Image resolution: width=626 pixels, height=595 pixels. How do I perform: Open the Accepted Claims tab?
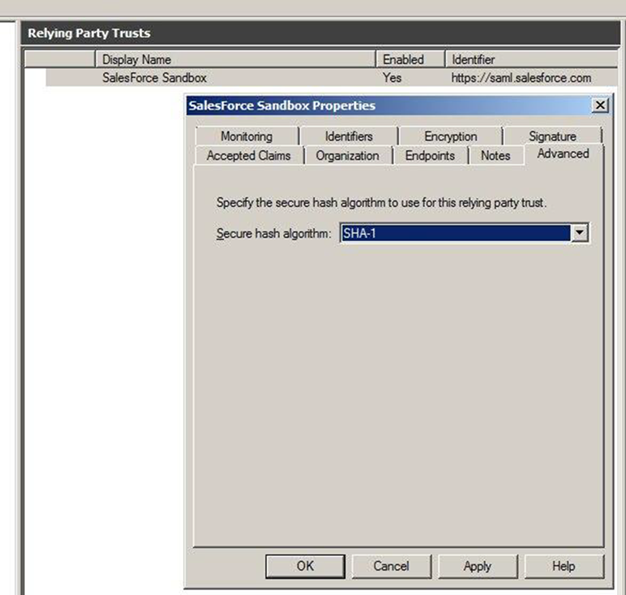pyautogui.click(x=249, y=155)
